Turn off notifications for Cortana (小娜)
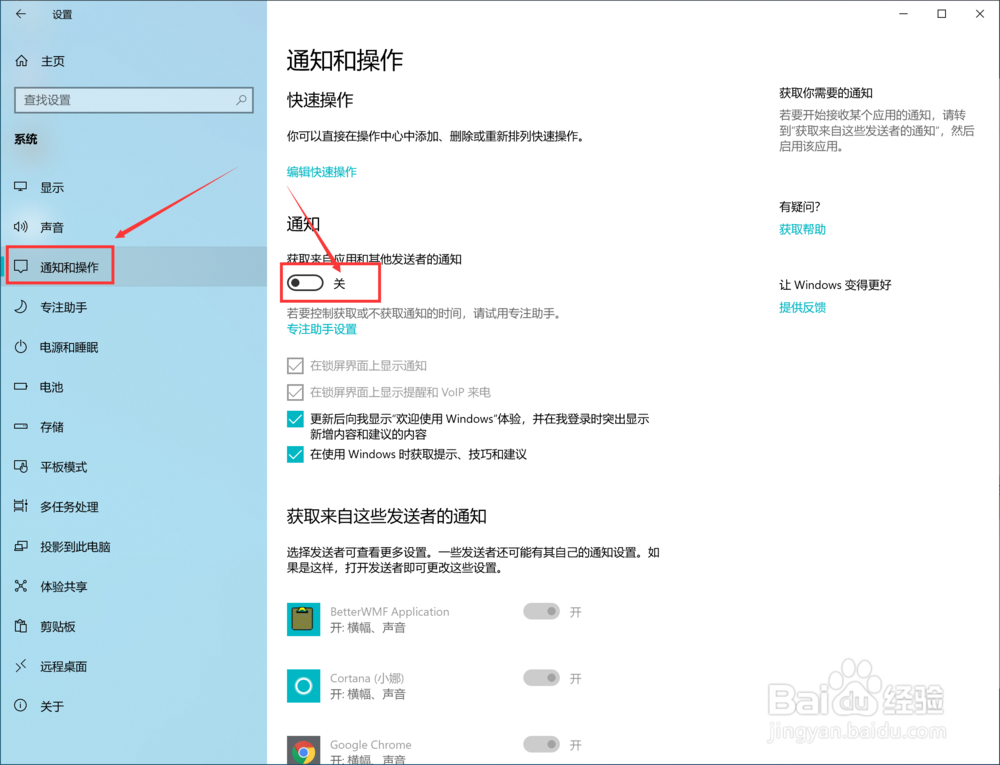Viewport: 1000px width, 765px height. 541,678
